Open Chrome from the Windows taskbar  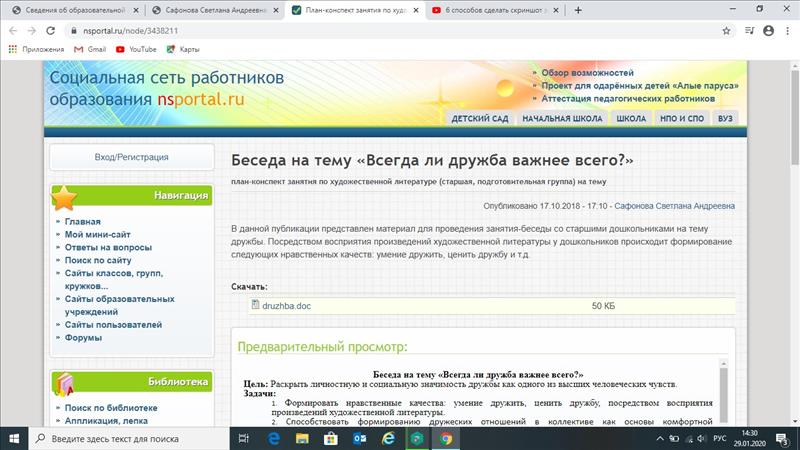click(x=445, y=438)
